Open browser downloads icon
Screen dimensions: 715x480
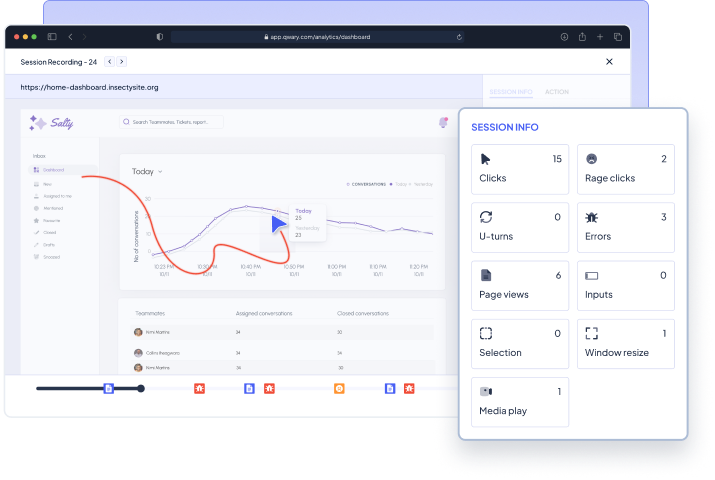565,36
